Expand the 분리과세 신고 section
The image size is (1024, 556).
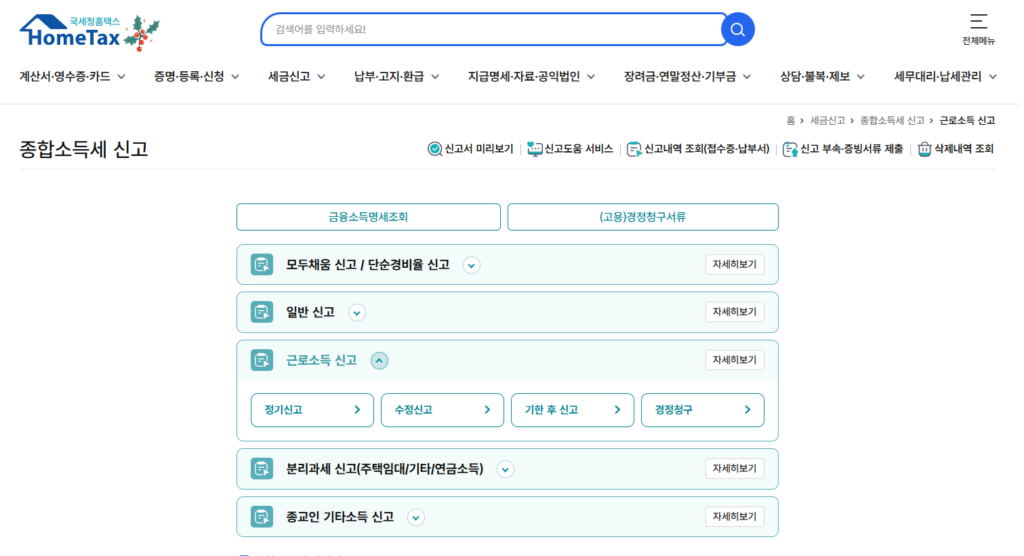pos(505,469)
